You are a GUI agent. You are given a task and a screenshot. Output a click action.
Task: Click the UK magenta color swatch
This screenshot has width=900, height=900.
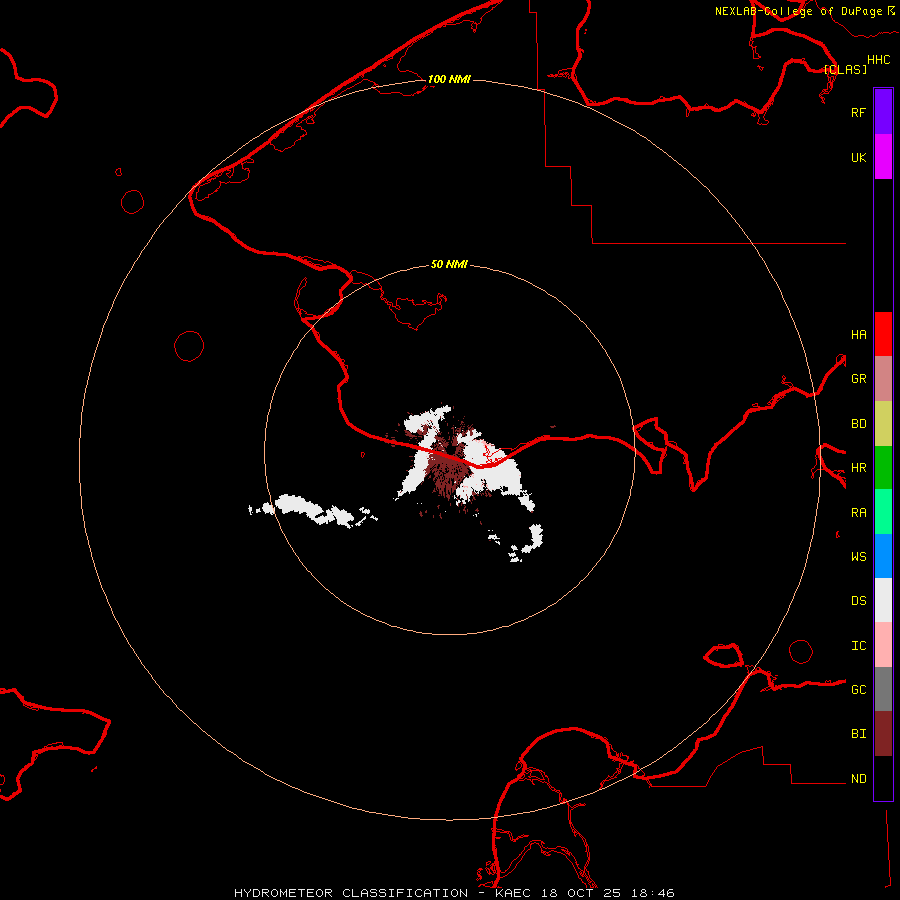pos(883,157)
